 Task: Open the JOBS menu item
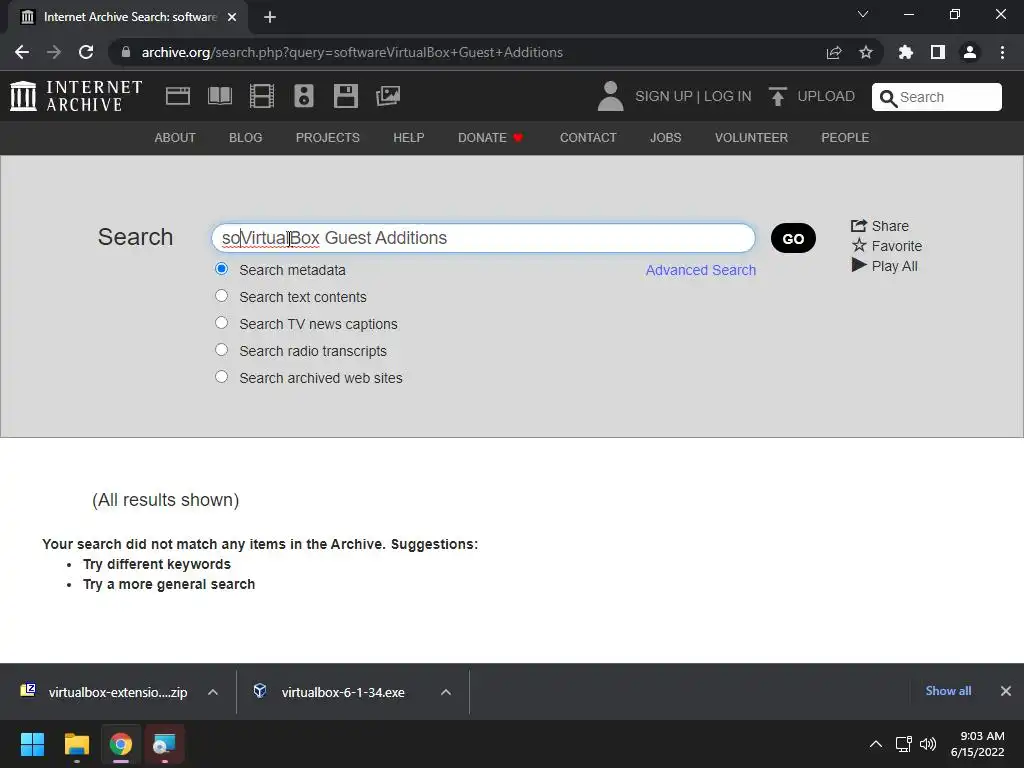click(665, 138)
